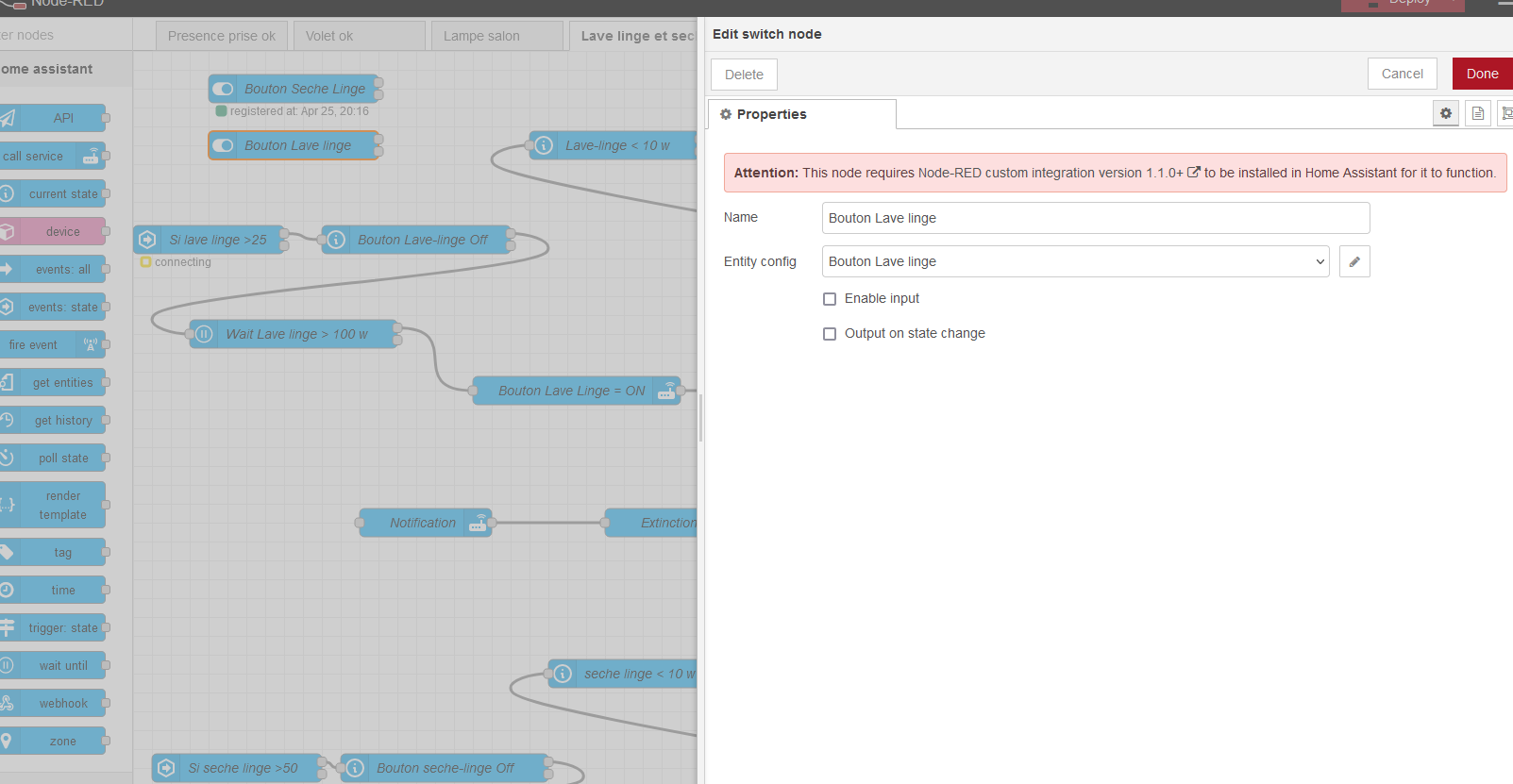Open the Volet ok flow tab
1513x784 pixels.
click(329, 36)
